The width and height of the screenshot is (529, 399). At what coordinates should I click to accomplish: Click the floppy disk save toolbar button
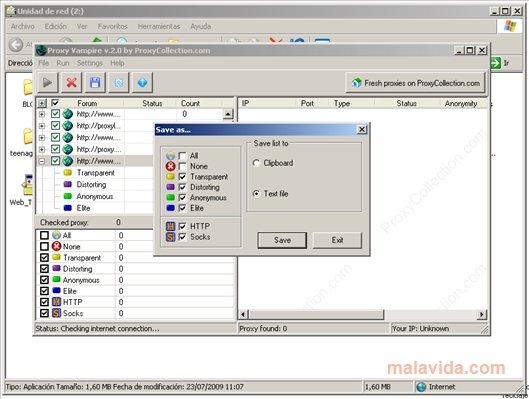pos(95,82)
